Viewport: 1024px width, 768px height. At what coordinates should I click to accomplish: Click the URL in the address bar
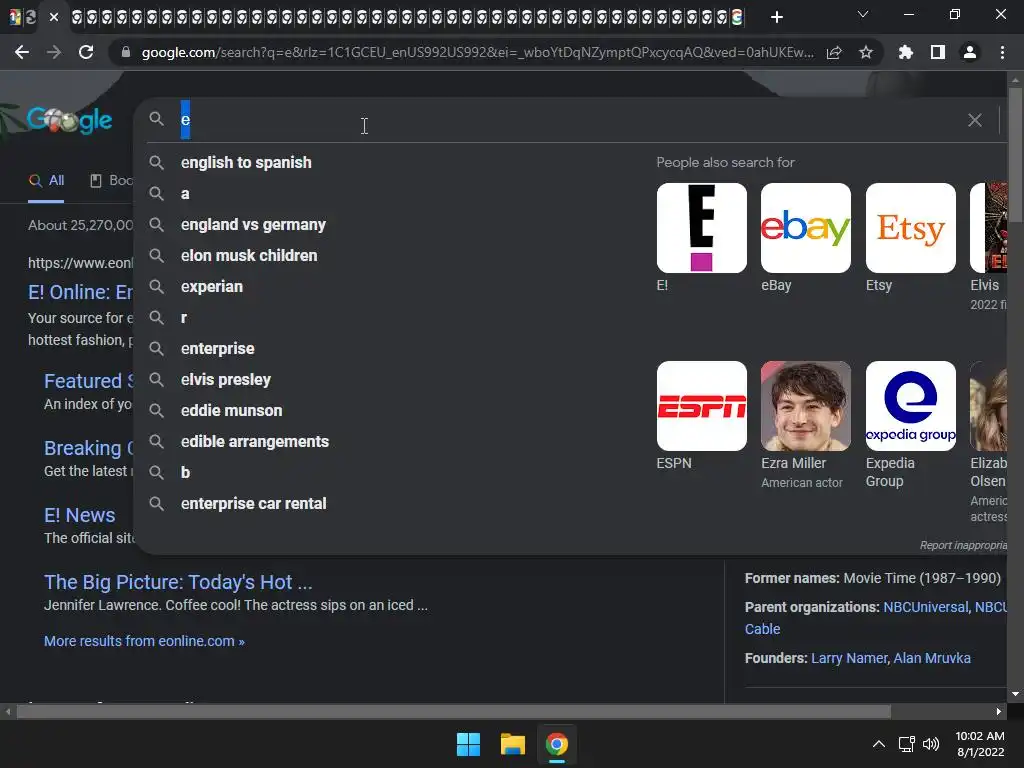click(x=477, y=52)
